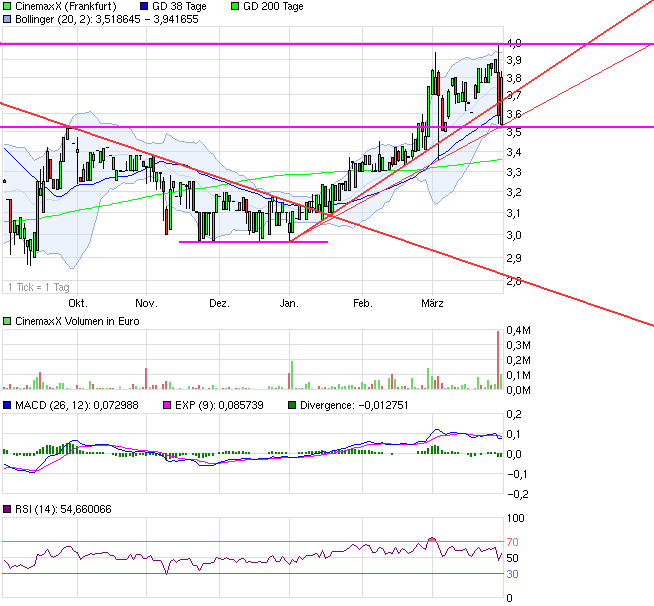The image size is (654, 606).
Task: Click the green GD 200 Tage legend swatch
Action: pos(235,6)
